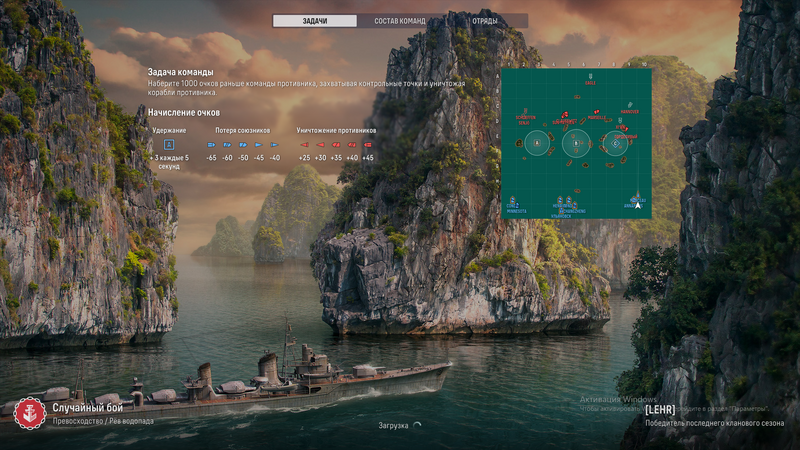The image size is (800, 450).
Task: Click the "+ 3 каждые 5 секунд" text
Action: 169,162
